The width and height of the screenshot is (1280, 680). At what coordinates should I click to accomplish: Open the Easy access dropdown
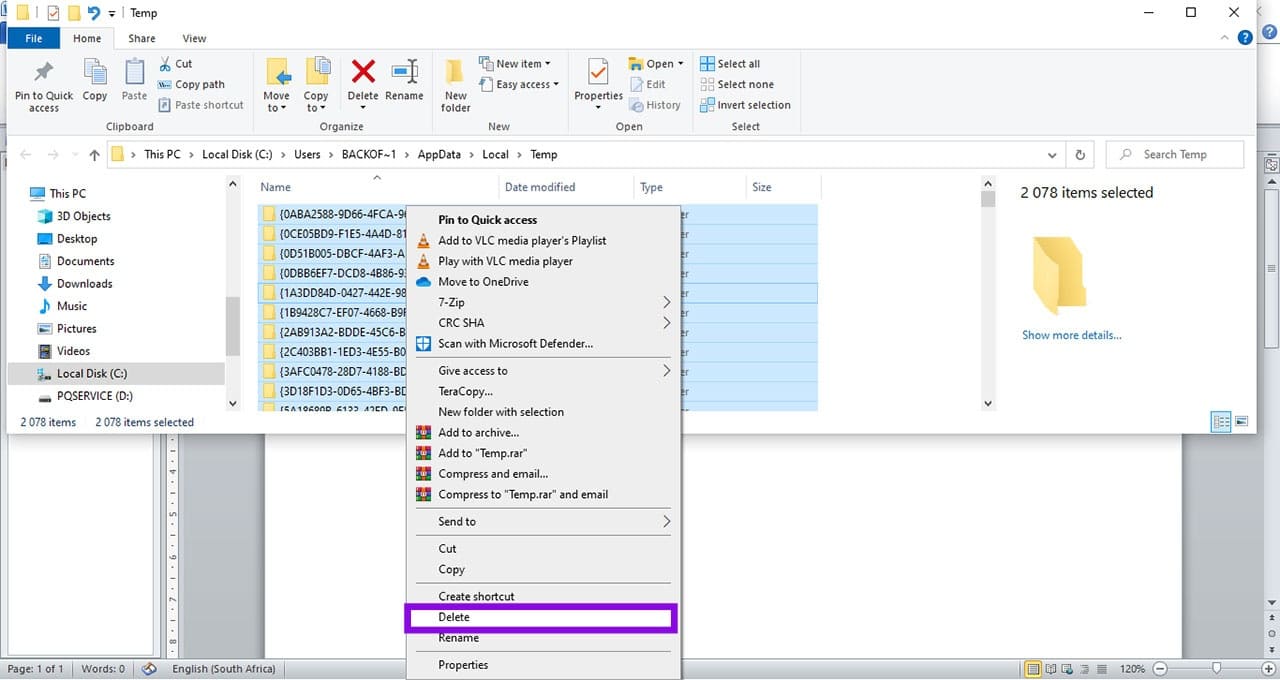519,85
